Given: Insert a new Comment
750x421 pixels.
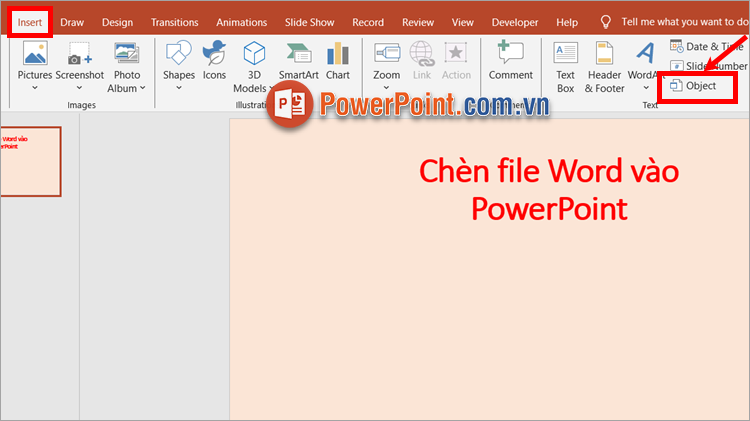Looking at the screenshot, I should [510, 59].
